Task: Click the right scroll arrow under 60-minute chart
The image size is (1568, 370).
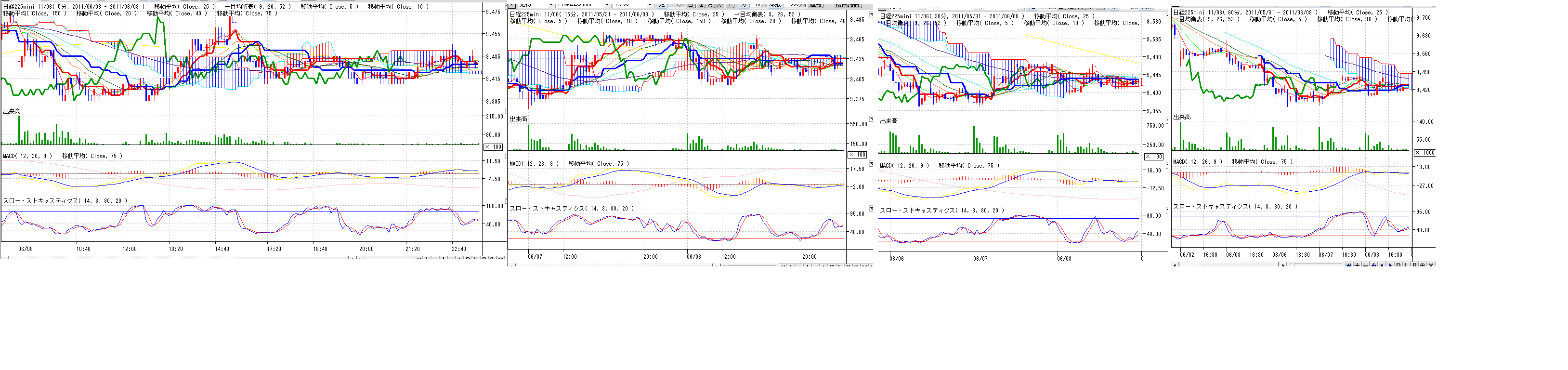Action: 1283,265
